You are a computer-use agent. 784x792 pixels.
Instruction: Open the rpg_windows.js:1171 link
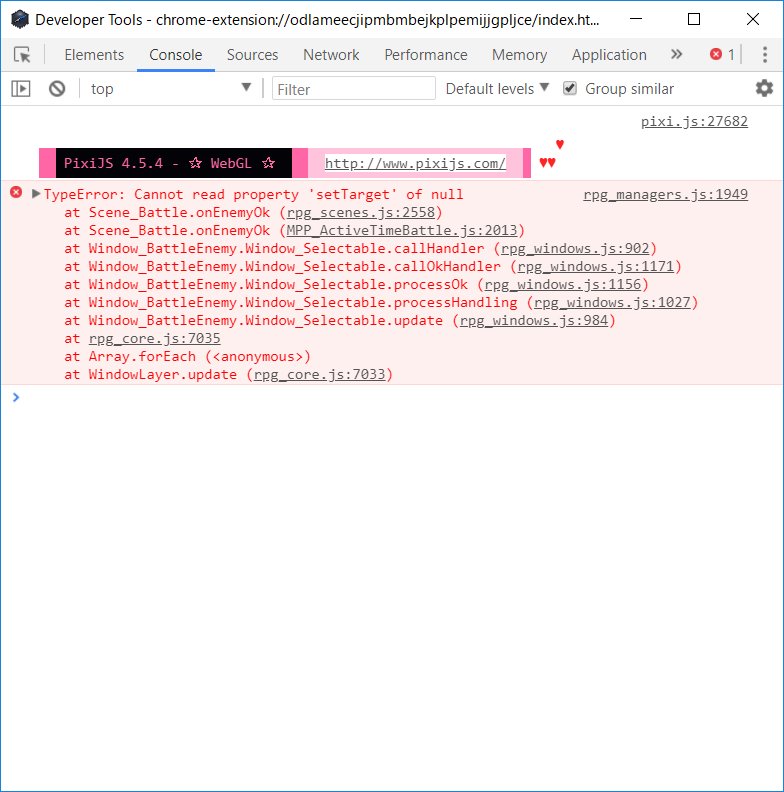pyautogui.click(x=596, y=267)
